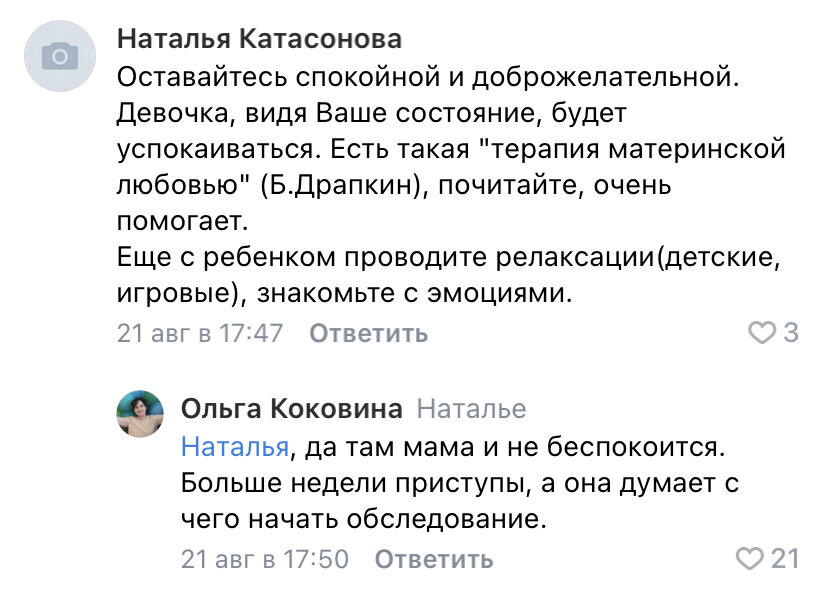Image resolution: width=828 pixels, height=595 pixels.
Task: Click timestamp 21 авг в 17:50
Action: (x=263, y=559)
